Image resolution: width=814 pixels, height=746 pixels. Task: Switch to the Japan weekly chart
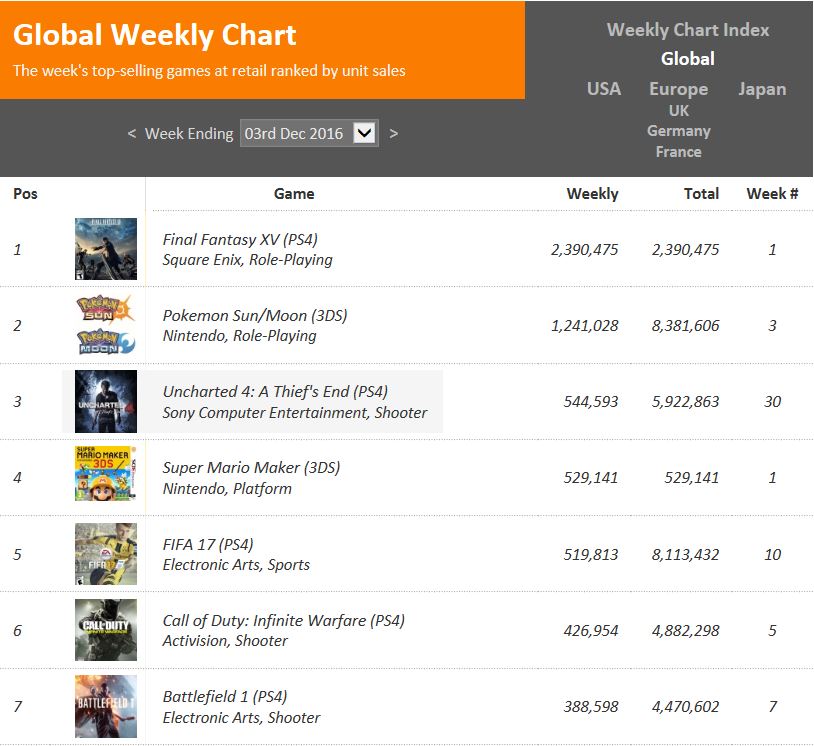point(762,89)
